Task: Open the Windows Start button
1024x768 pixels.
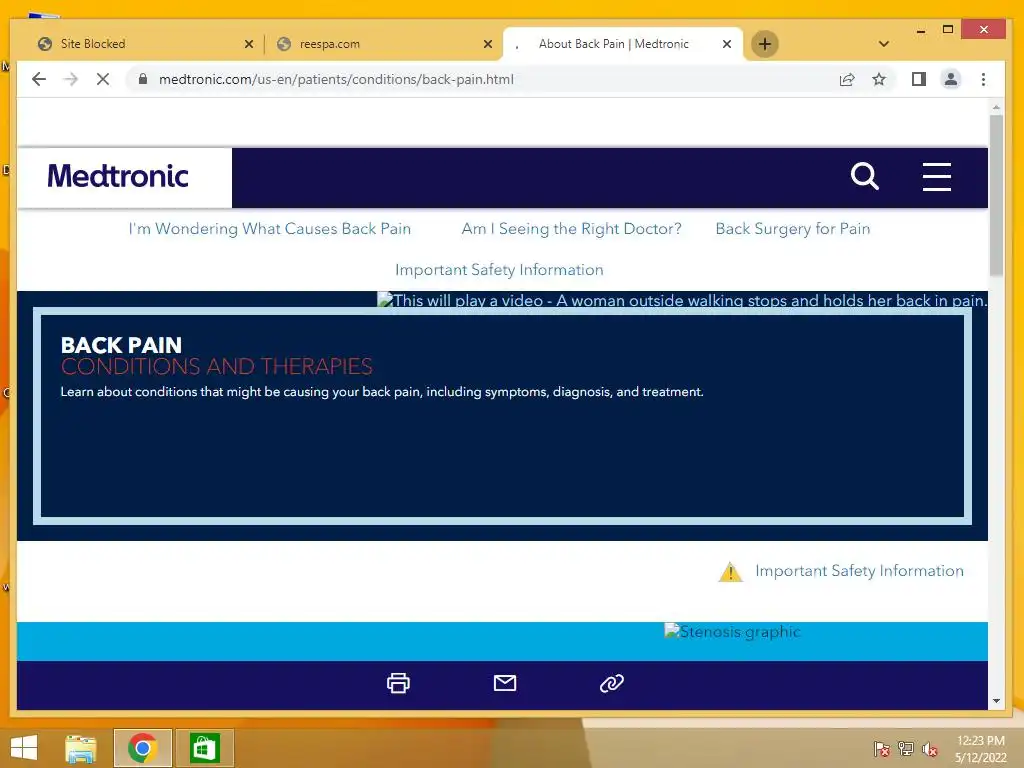Action: pos(24,748)
